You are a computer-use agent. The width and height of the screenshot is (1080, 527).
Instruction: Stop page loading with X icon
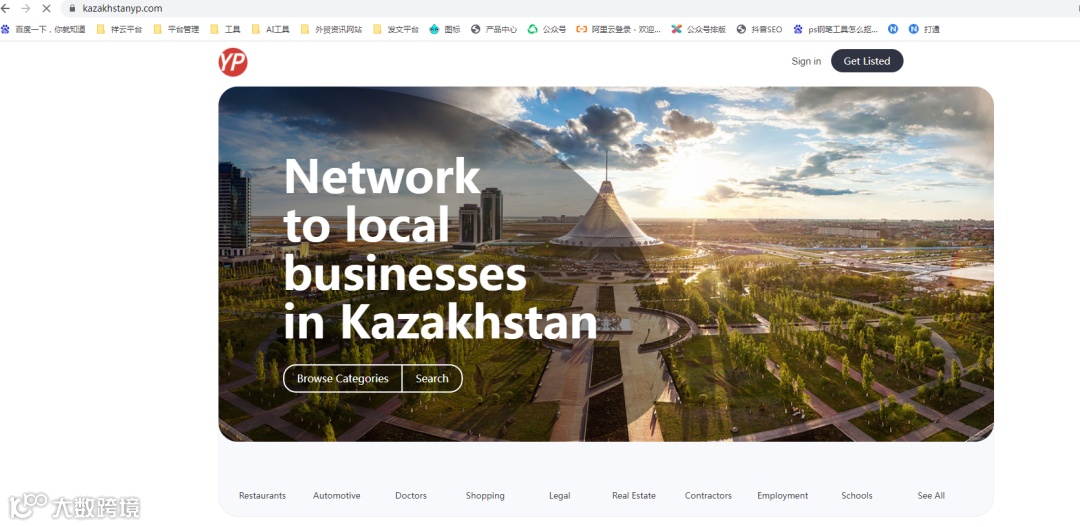point(46,8)
